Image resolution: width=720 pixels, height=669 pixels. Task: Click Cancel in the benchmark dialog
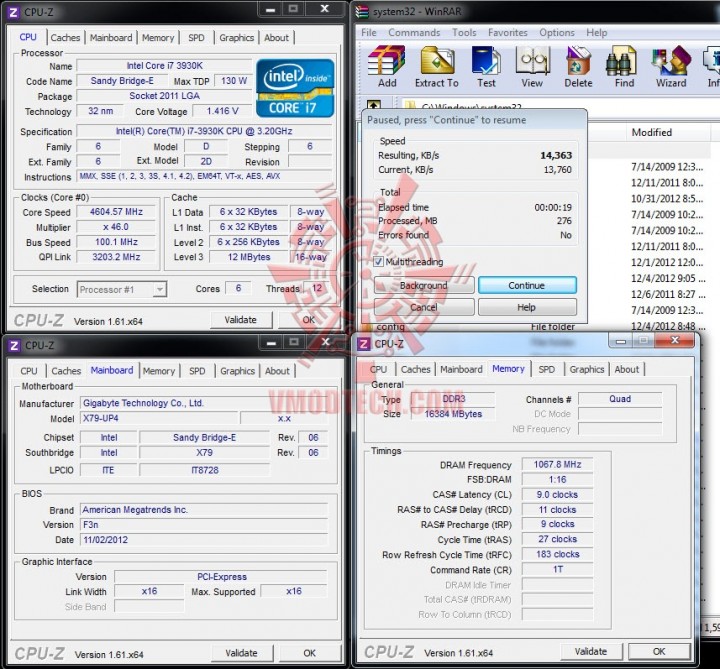point(424,307)
